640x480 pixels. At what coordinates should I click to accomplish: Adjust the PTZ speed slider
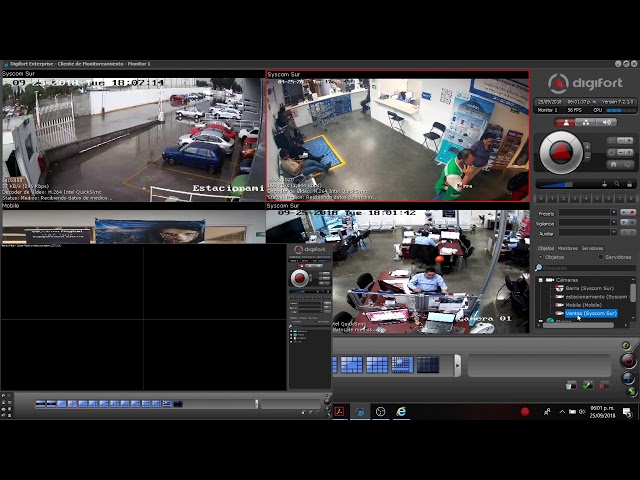tap(556, 184)
